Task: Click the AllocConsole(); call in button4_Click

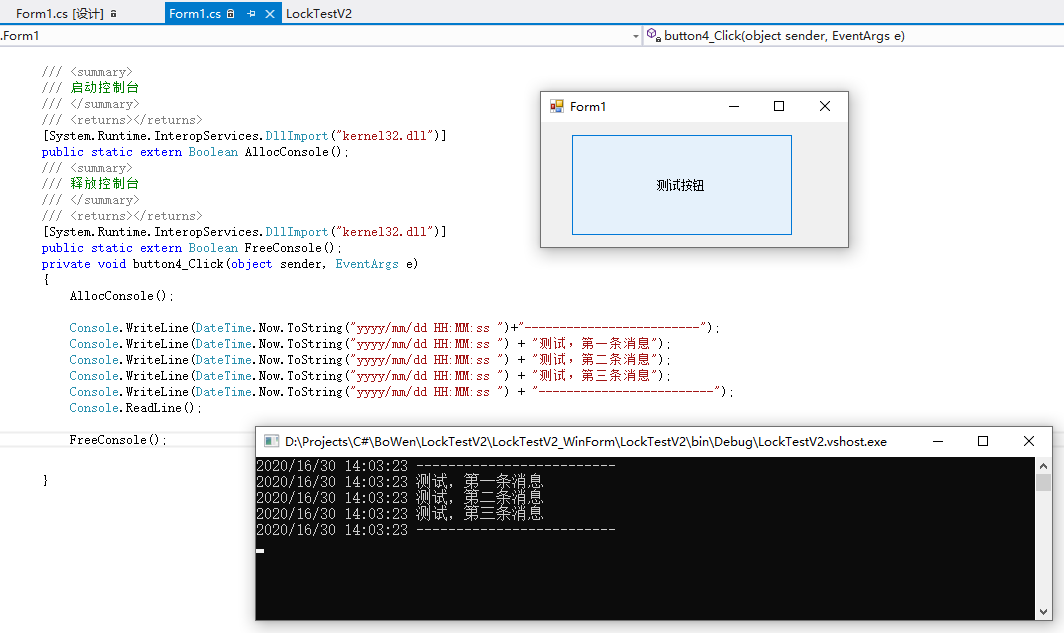Action: (x=121, y=296)
